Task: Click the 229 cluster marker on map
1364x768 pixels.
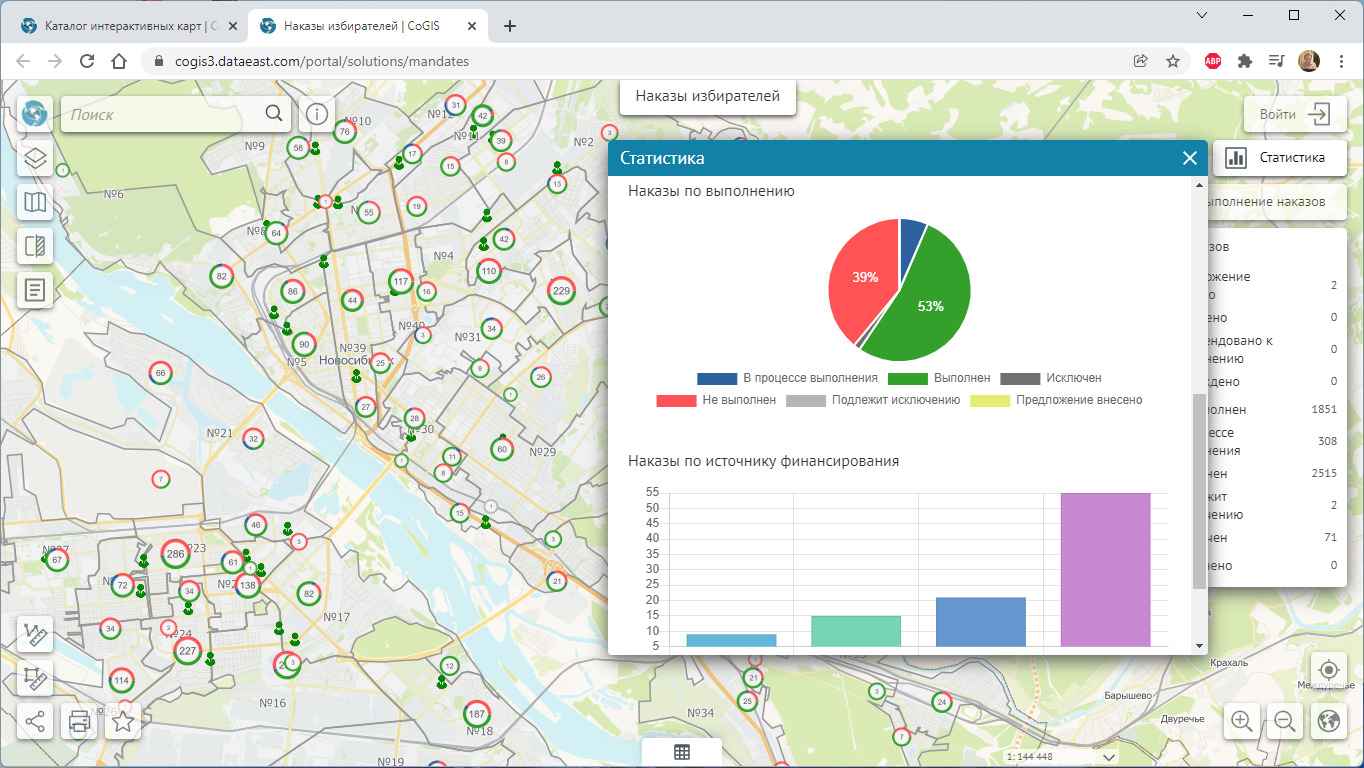Action: click(561, 291)
